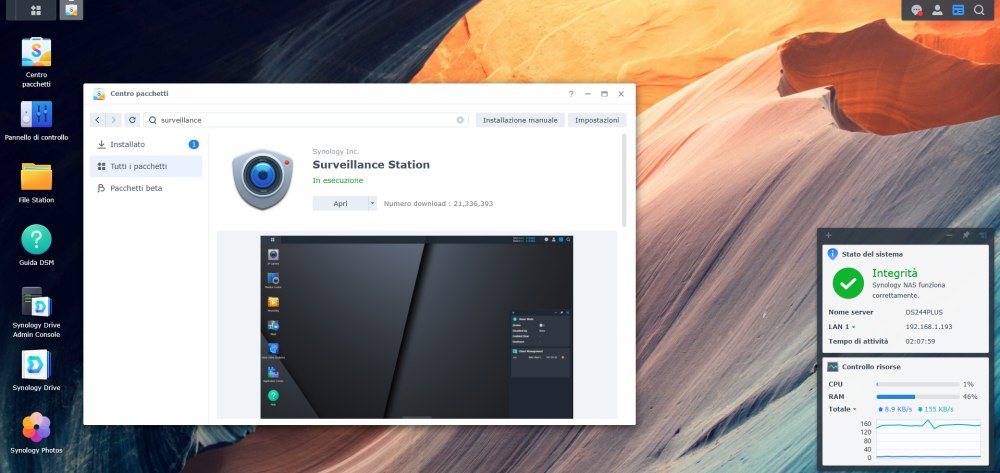Select the Centro pacchetti taskbar icon

point(71,10)
